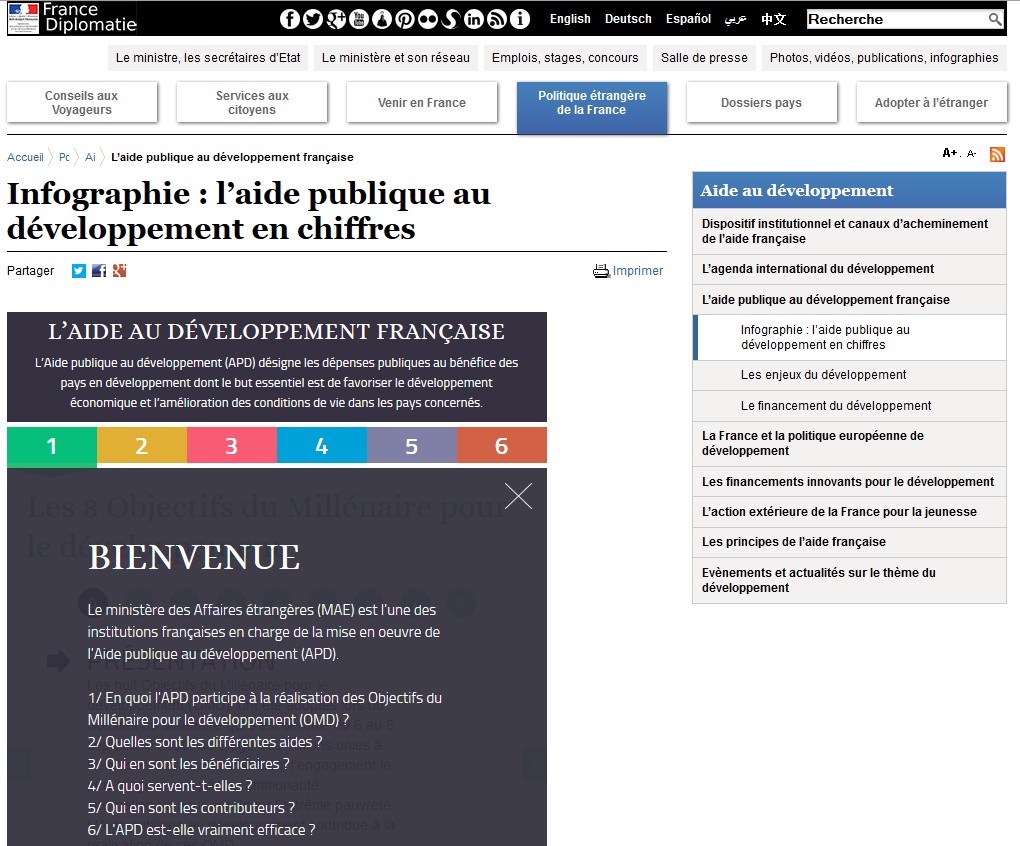Open the Twitter icon in the black header
Viewport: 1020px width, 846px height.
click(313, 19)
